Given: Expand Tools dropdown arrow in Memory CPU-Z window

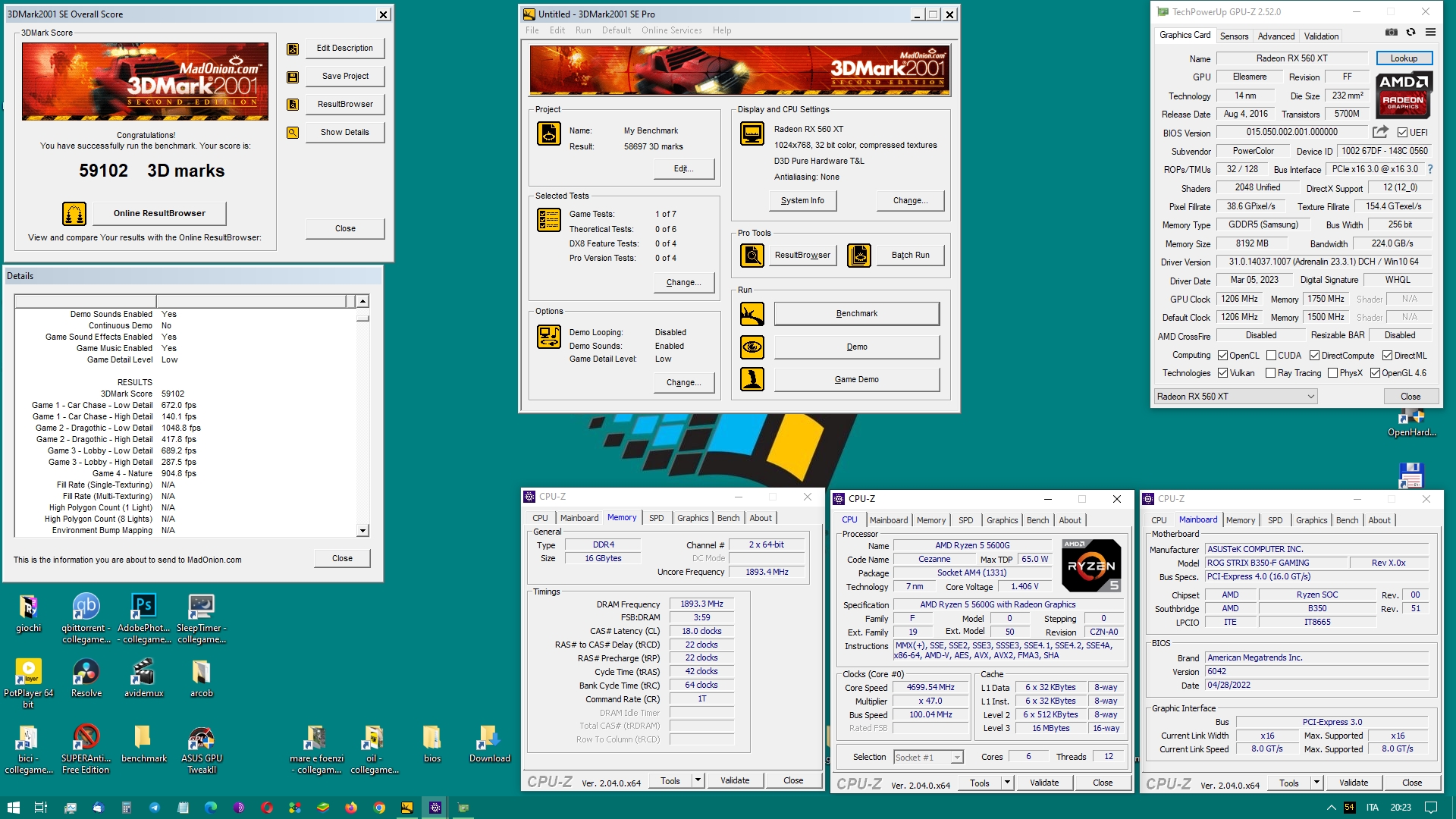Looking at the screenshot, I should pyautogui.click(x=698, y=780).
